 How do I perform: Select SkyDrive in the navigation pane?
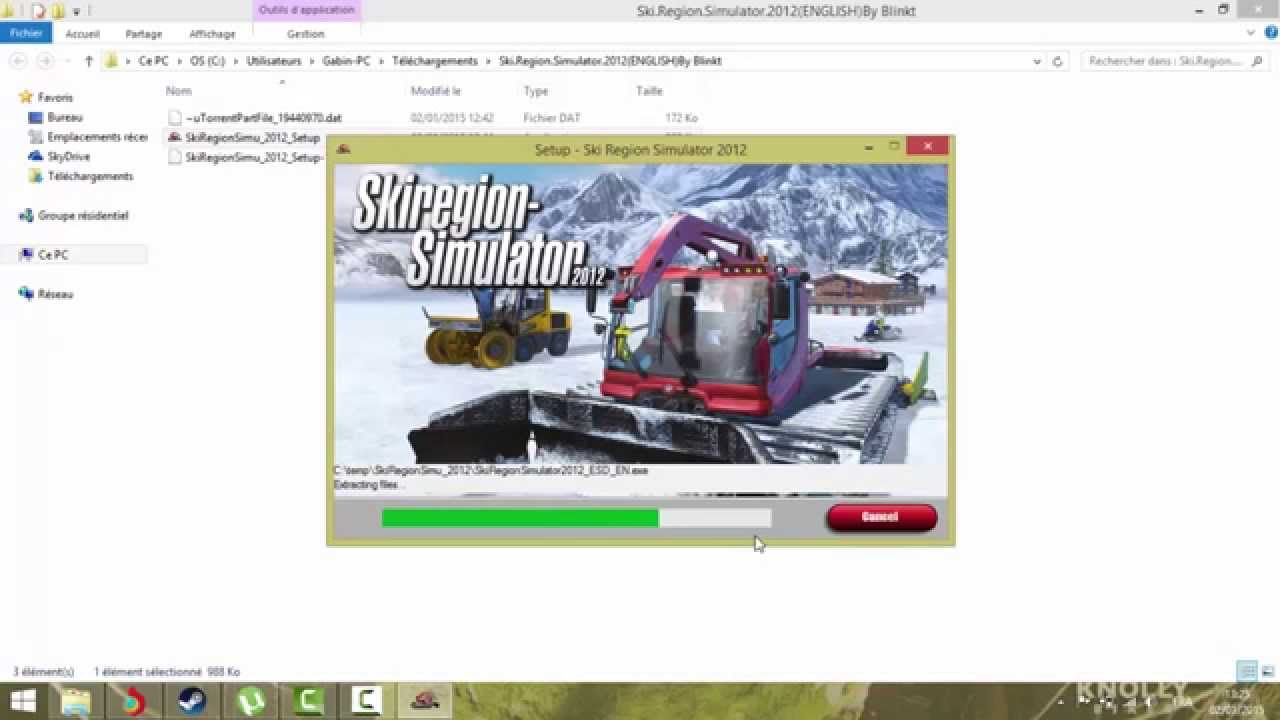[68, 156]
